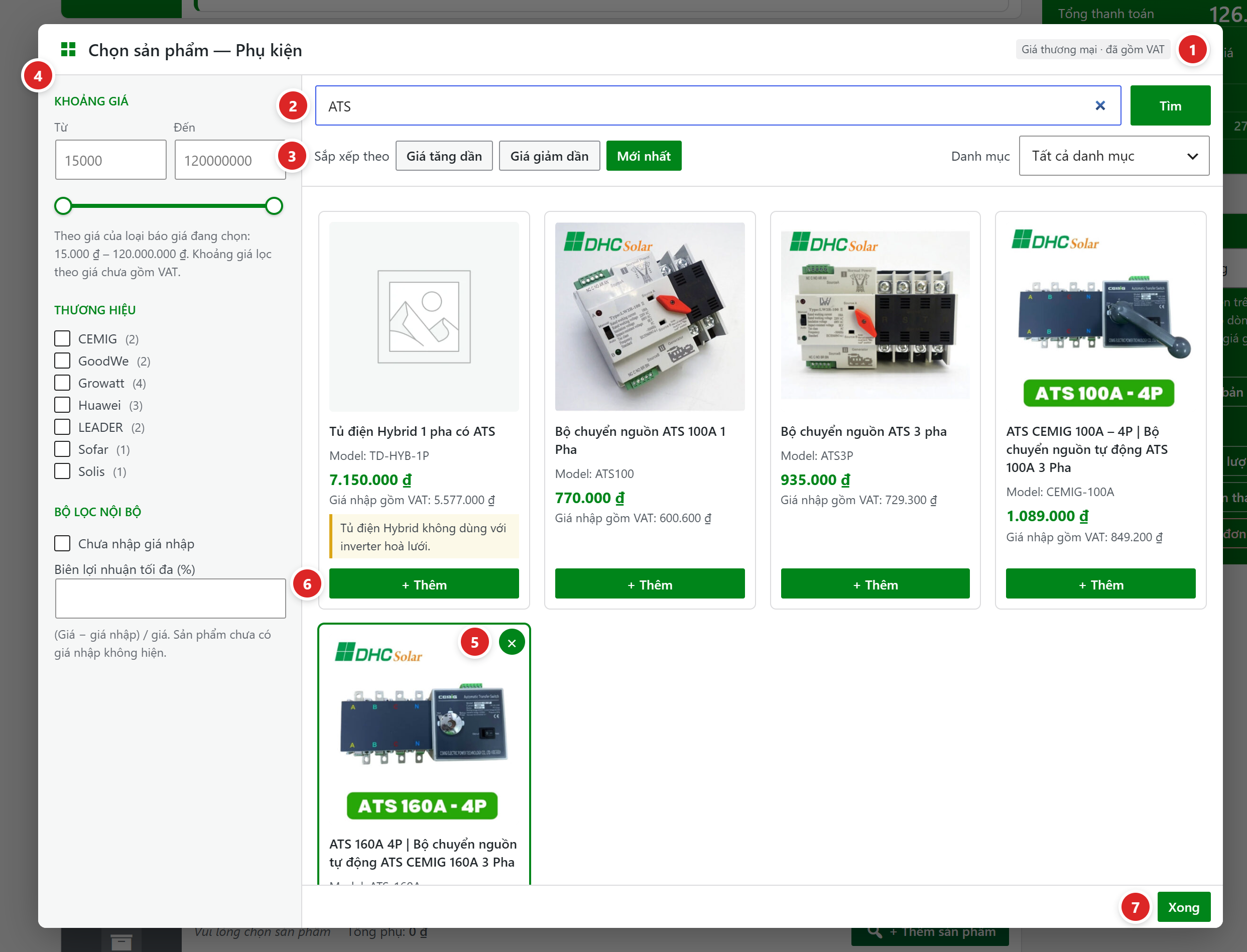The image size is (1247, 952).
Task: Clear the ATS search text with X
Action: (x=1100, y=105)
